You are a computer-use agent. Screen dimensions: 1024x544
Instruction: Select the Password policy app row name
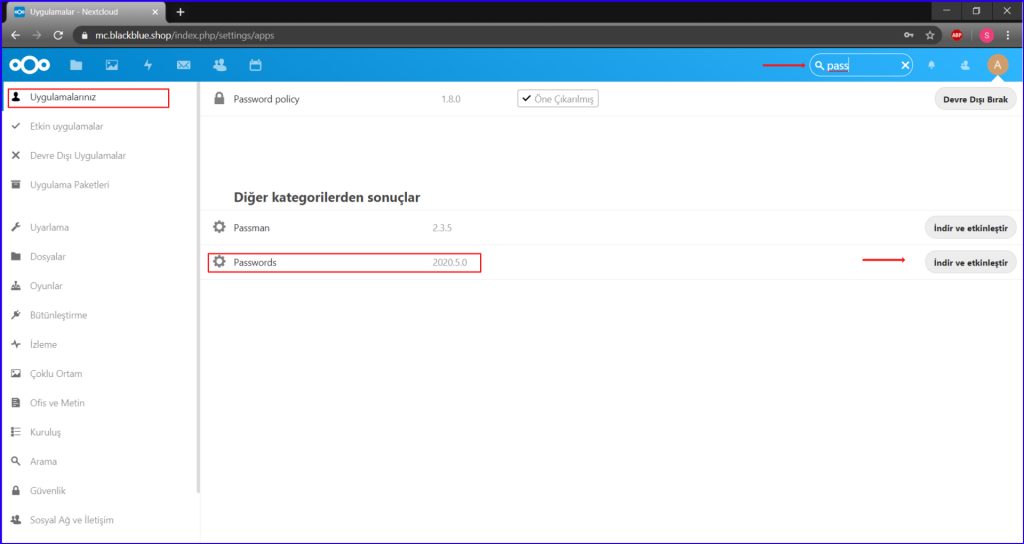tap(266, 99)
